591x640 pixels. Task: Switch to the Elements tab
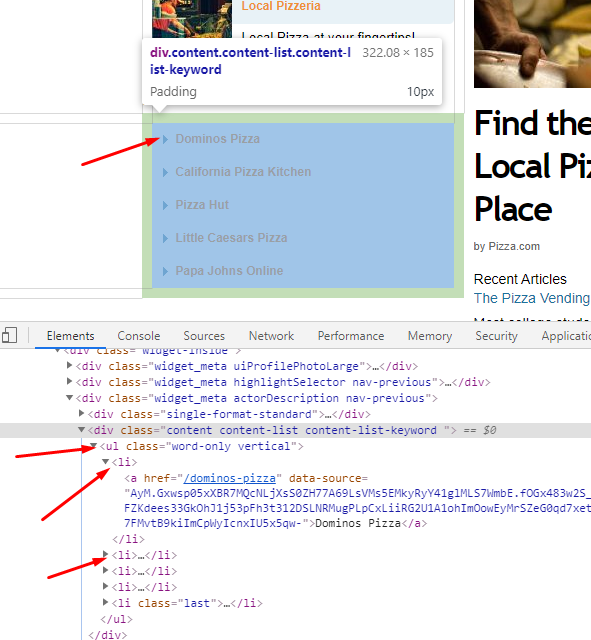click(70, 336)
